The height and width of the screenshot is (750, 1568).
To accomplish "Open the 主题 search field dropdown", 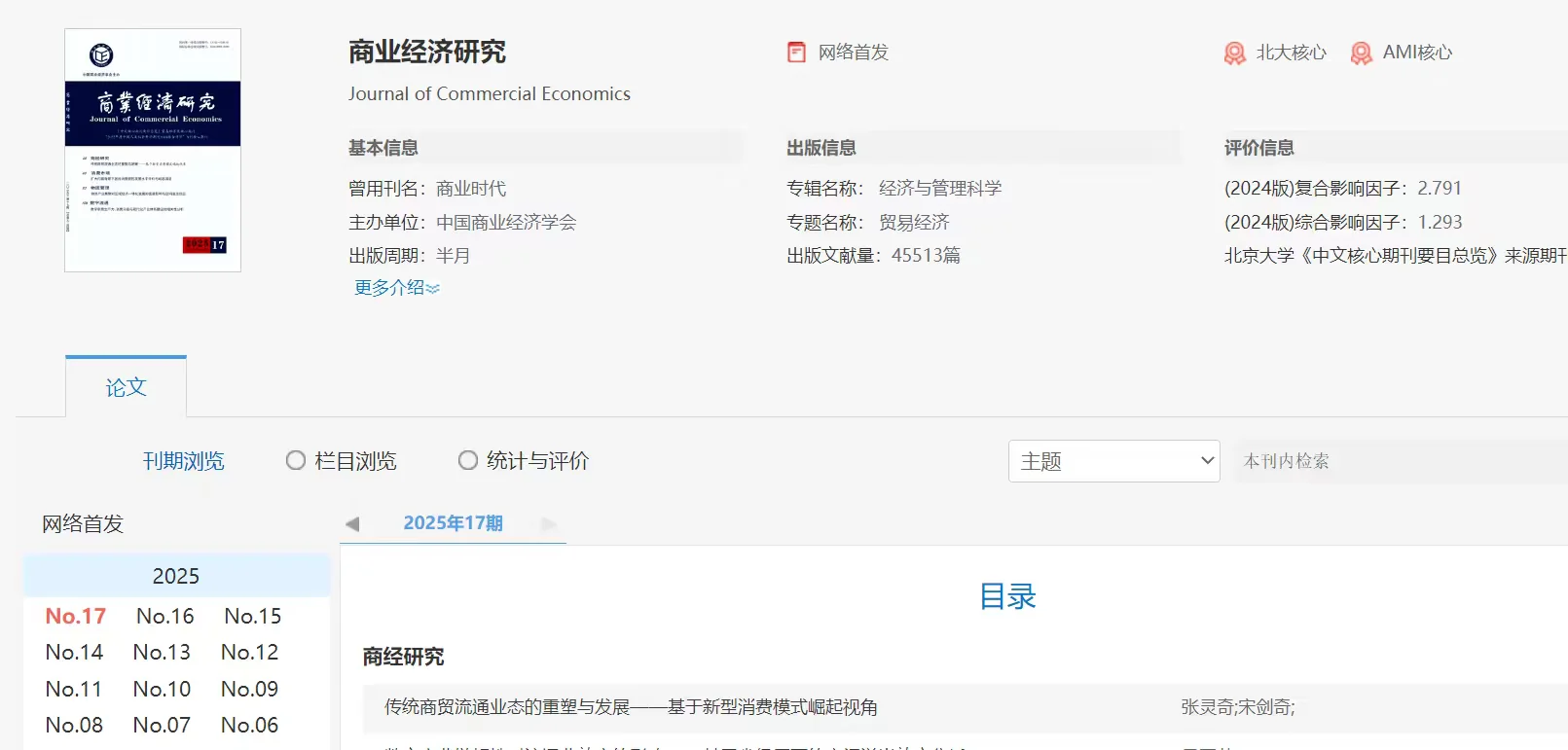I will tap(1114, 461).
